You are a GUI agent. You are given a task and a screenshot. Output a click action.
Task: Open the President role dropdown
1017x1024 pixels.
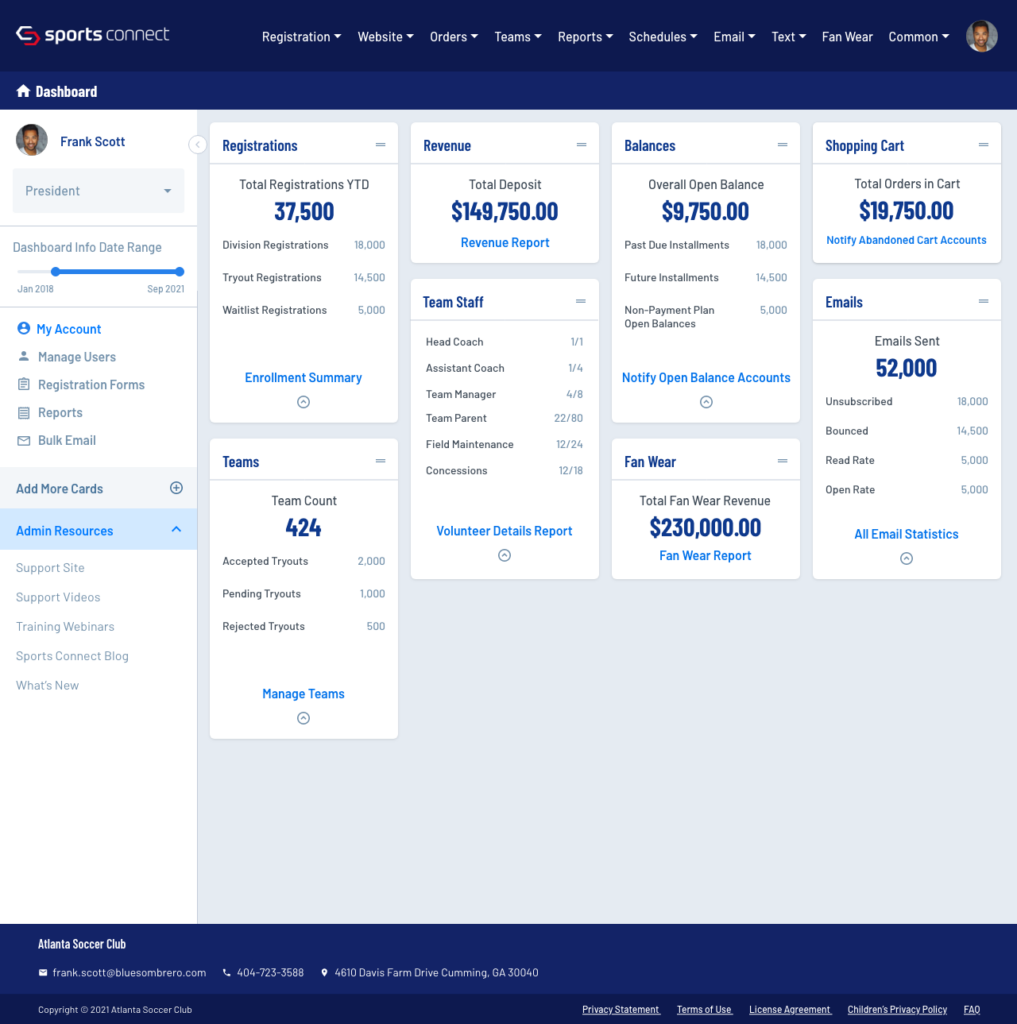(98, 191)
